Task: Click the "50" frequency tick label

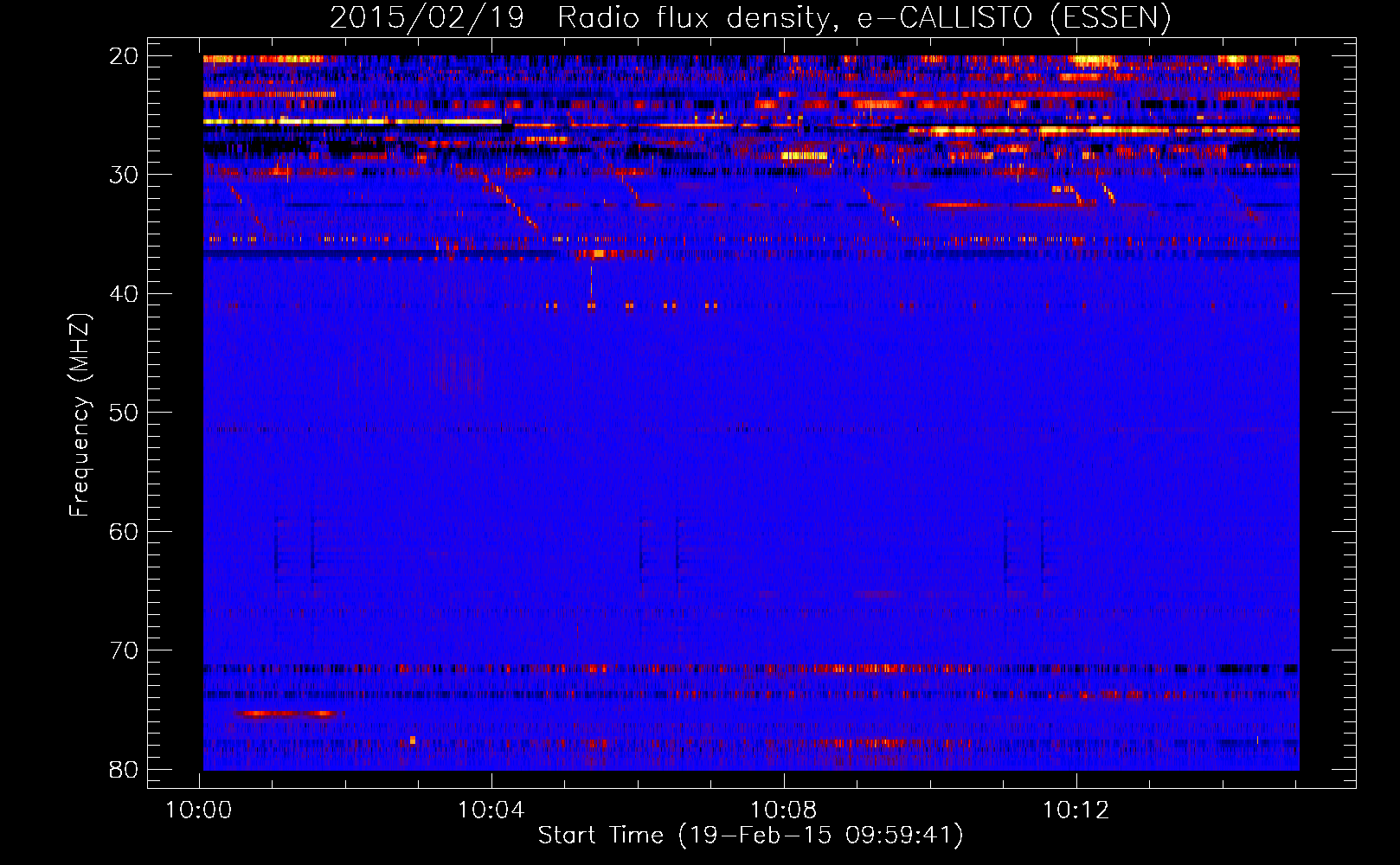Action: [125, 413]
